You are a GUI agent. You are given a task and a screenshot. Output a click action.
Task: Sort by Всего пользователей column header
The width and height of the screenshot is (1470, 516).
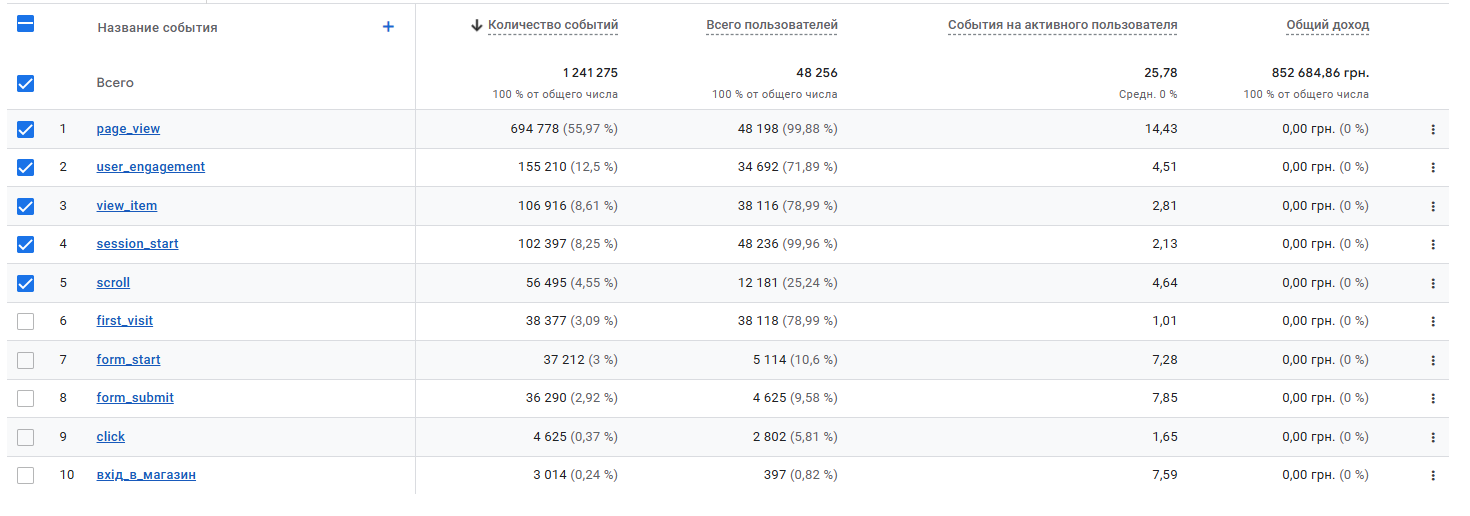point(771,25)
